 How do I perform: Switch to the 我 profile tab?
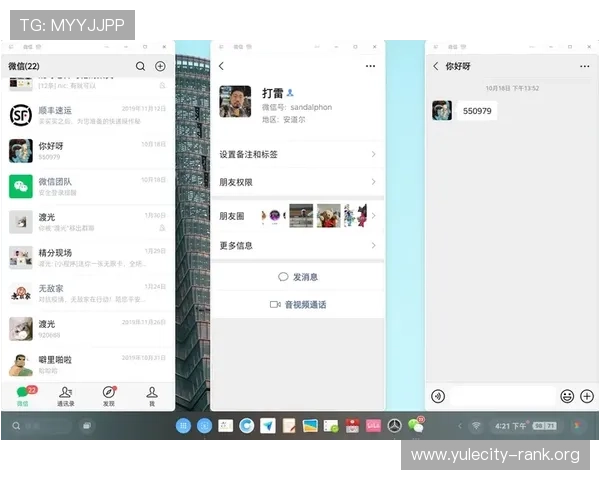(x=152, y=395)
